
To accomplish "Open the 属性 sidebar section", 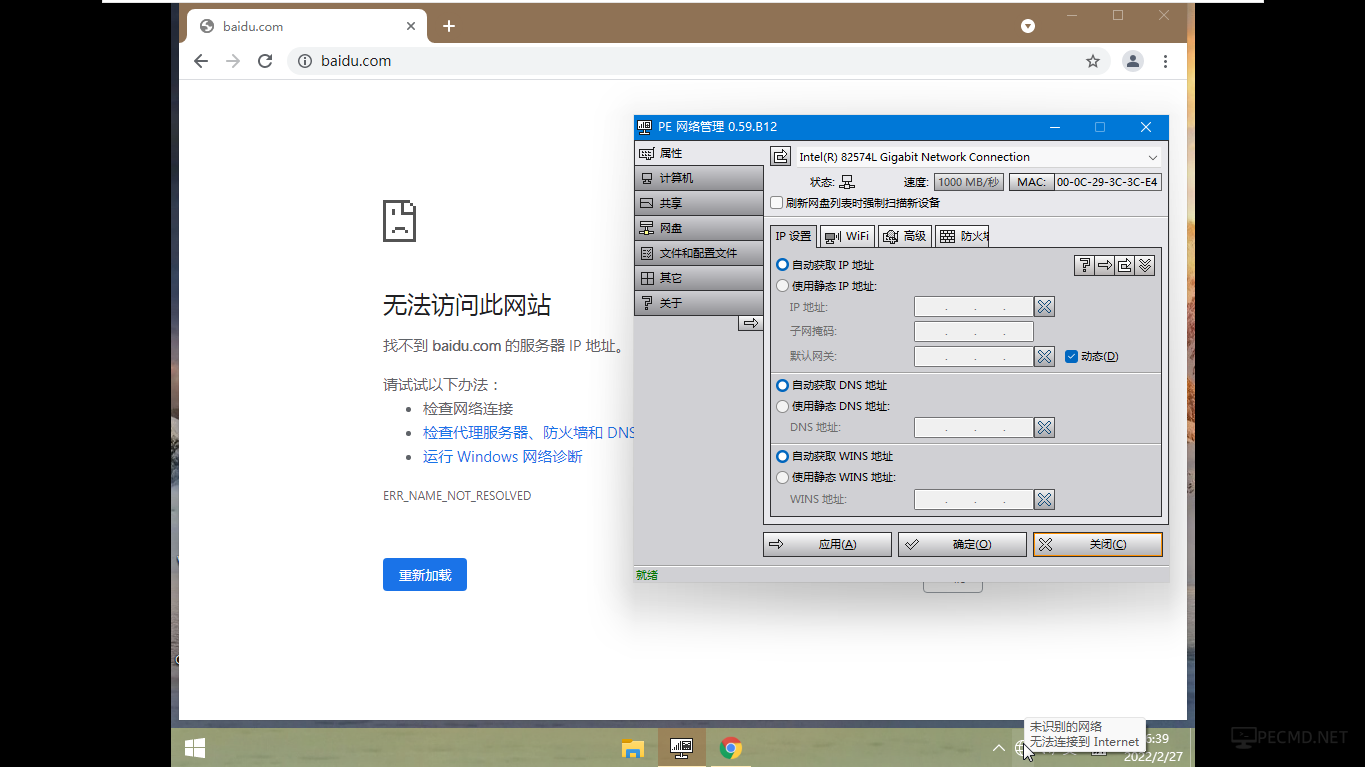I will [699, 153].
